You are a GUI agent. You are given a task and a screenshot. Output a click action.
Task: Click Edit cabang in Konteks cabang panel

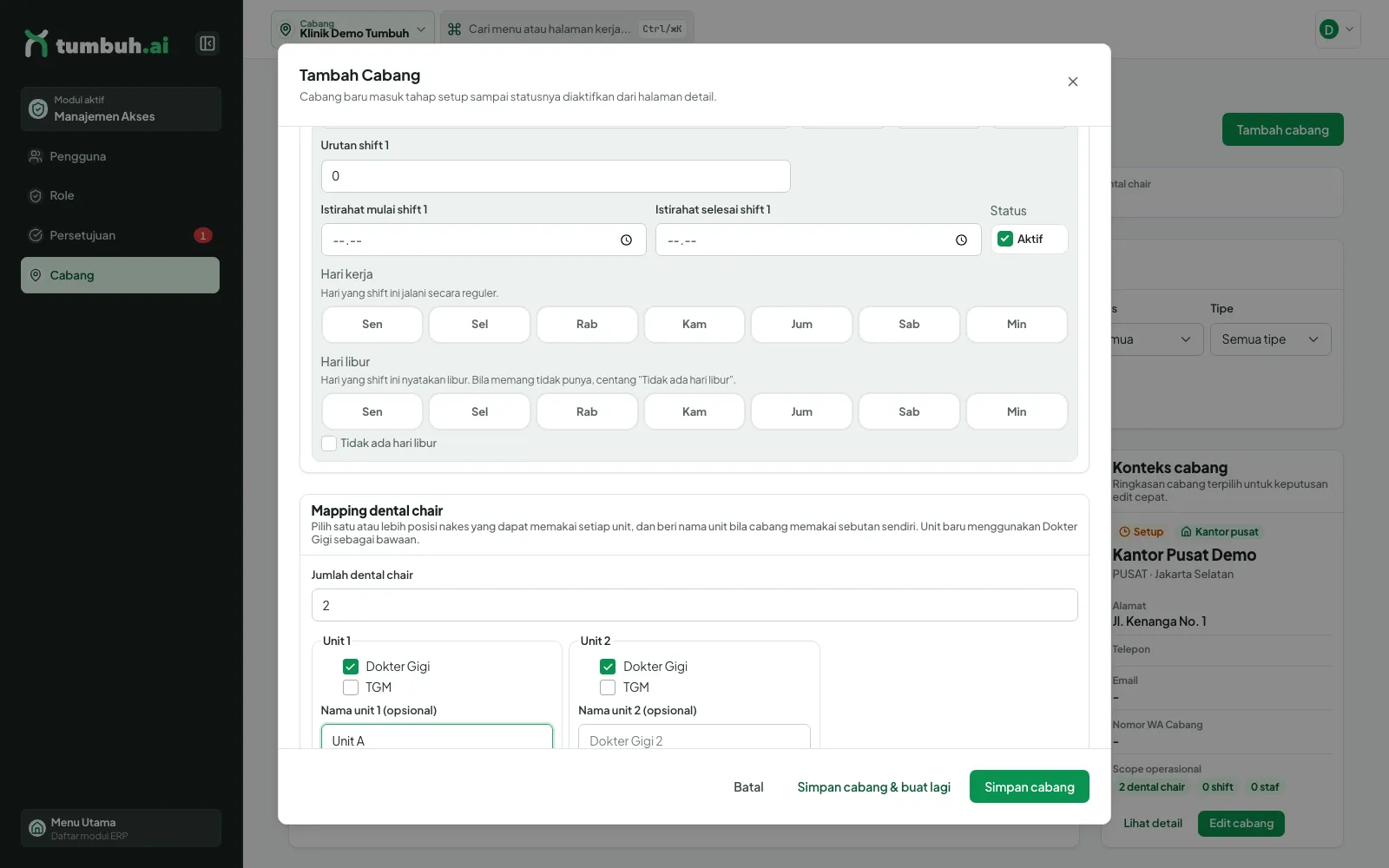click(1241, 823)
